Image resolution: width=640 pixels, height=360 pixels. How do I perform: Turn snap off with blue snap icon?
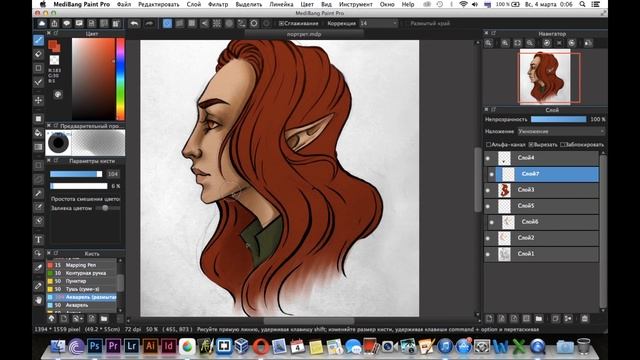[167, 24]
